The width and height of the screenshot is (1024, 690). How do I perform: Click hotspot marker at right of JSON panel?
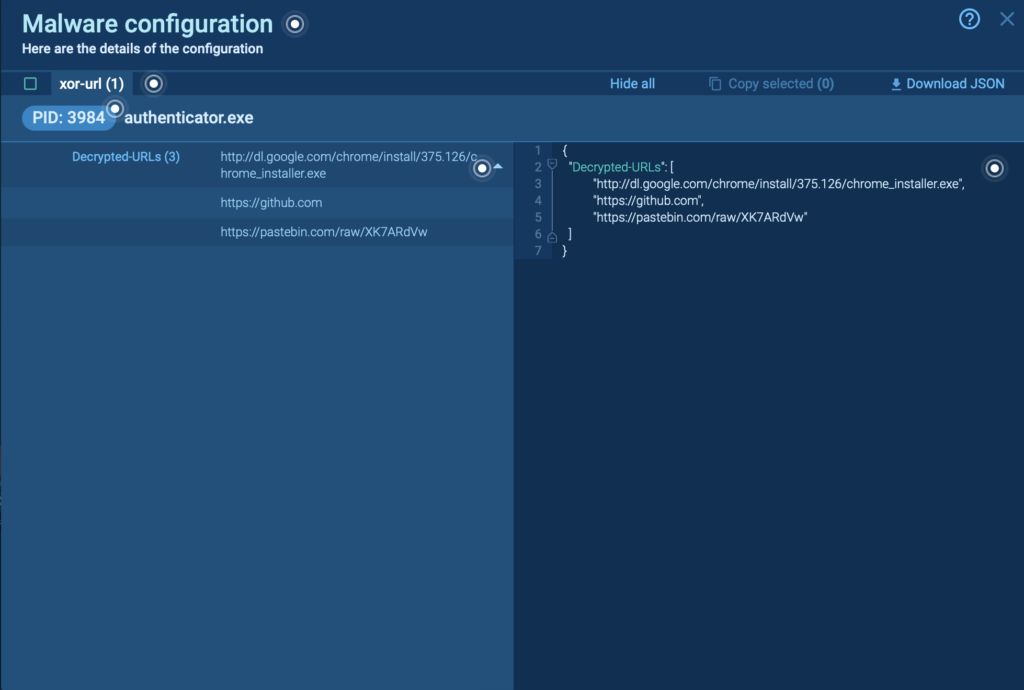[x=994, y=168]
